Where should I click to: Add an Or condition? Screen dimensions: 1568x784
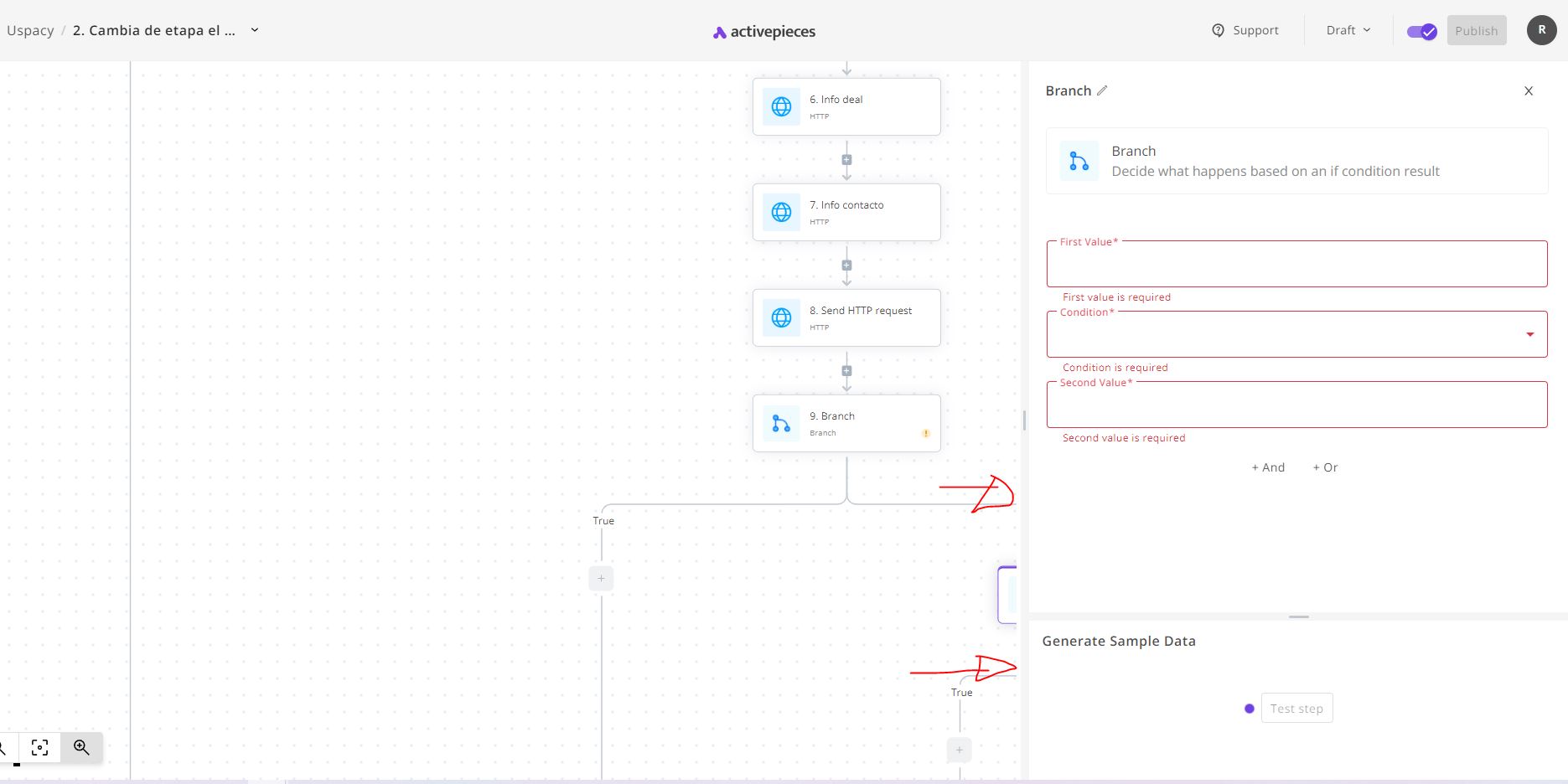point(1325,467)
